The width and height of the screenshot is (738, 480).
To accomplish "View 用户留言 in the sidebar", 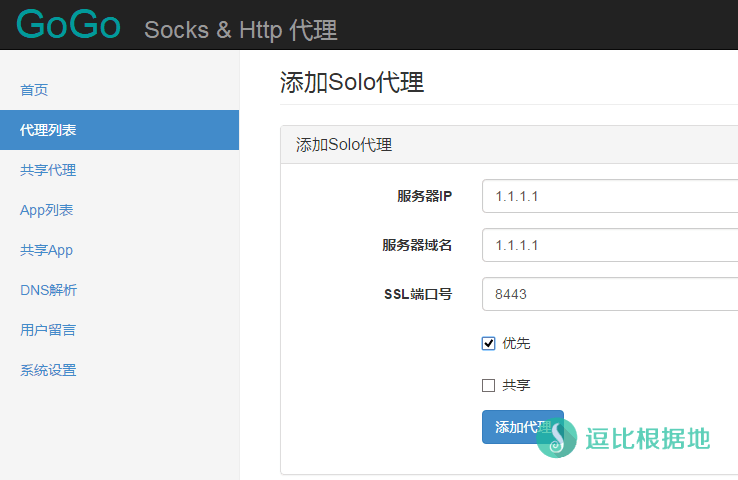I will (x=48, y=330).
